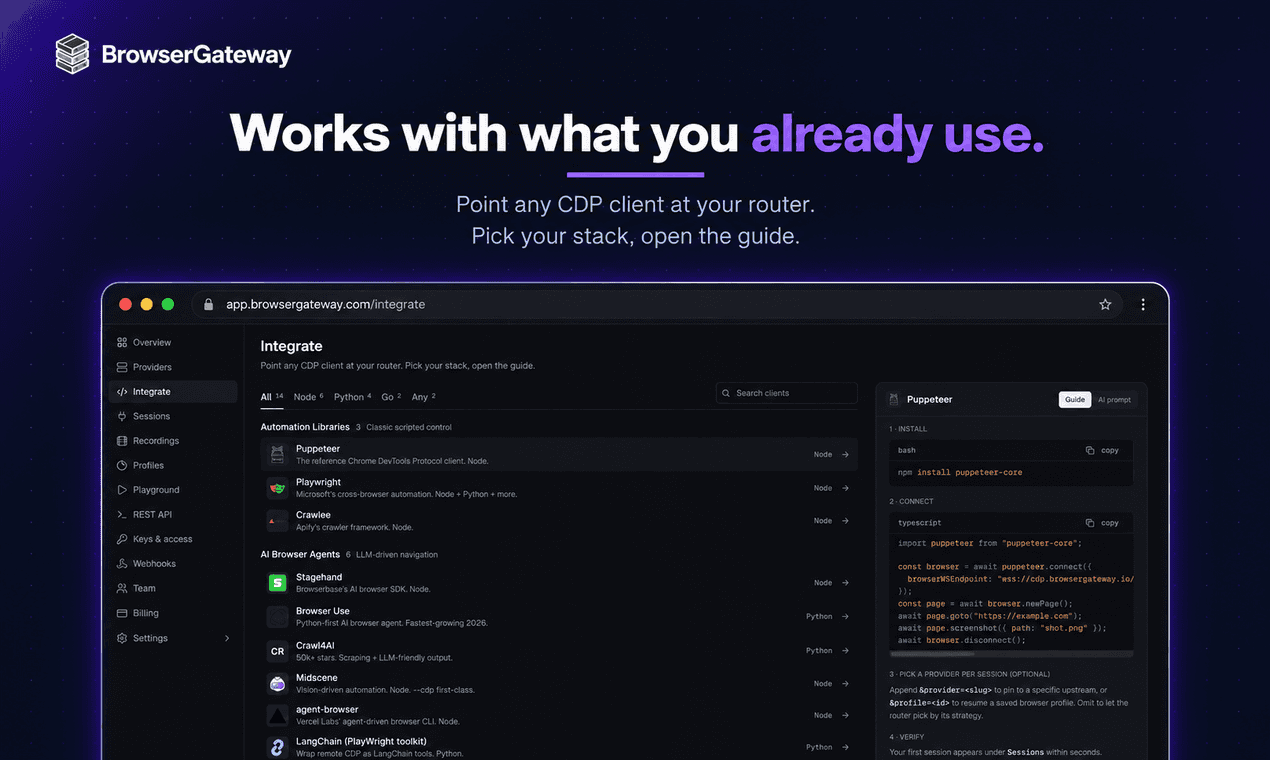Copy the typescript connect snippet

(1103, 523)
